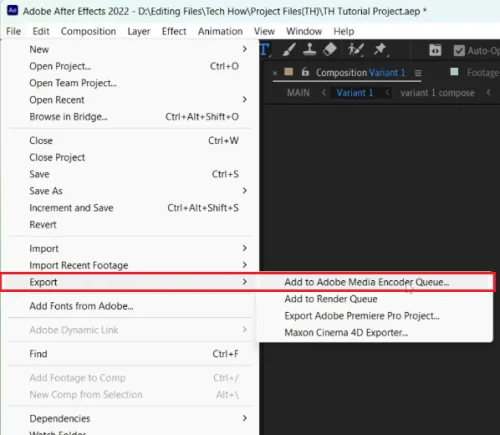Open the Composition panel hamburger menu
Screen dimensions: 500x435
pyautogui.click(x=418, y=73)
